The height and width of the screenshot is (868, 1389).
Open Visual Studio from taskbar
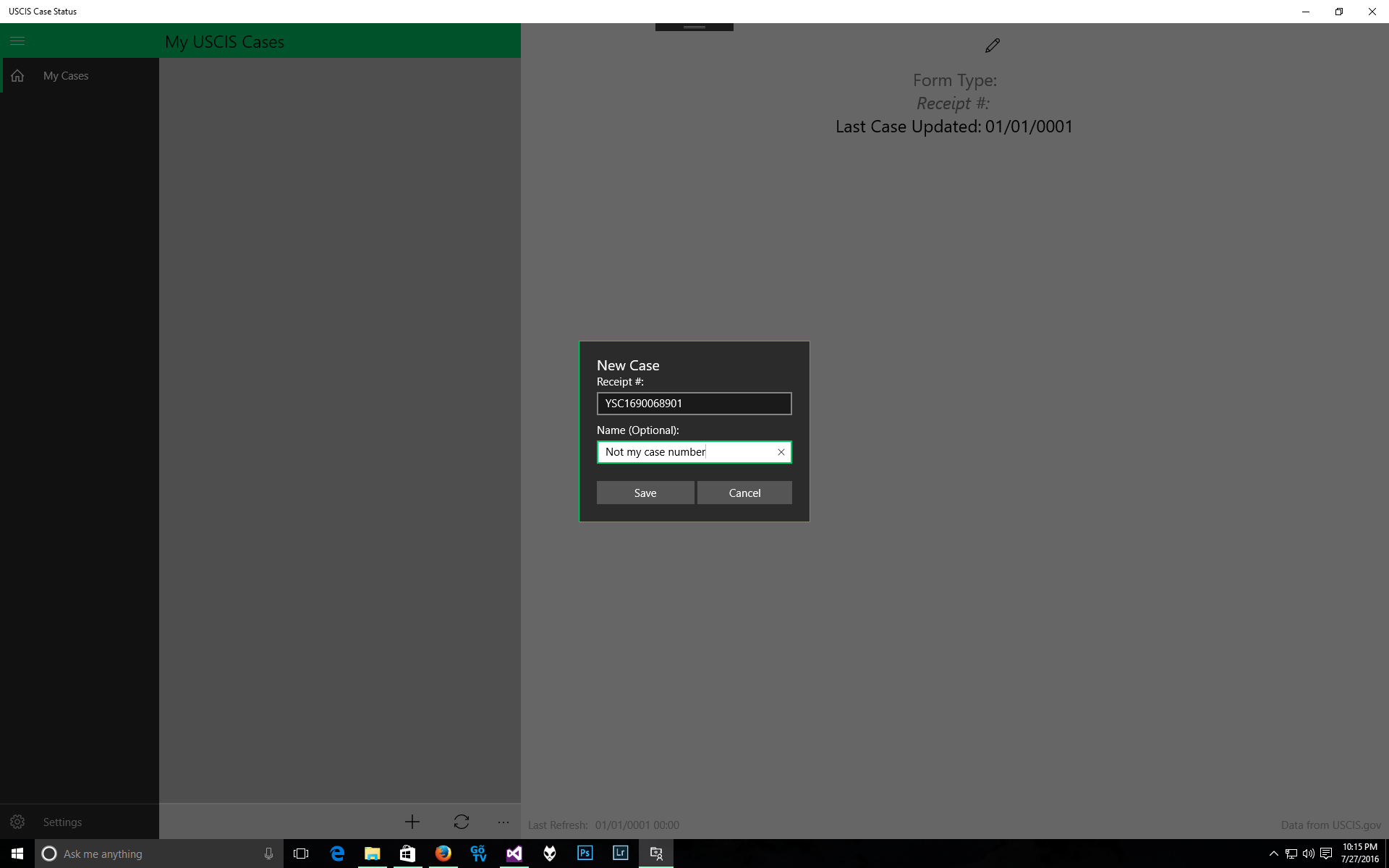coord(514,854)
